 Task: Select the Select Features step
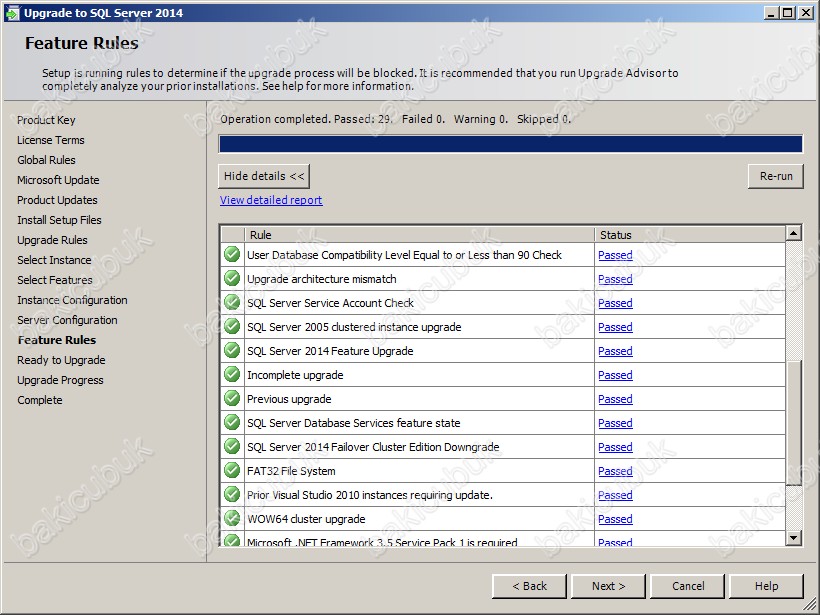click(x=54, y=280)
